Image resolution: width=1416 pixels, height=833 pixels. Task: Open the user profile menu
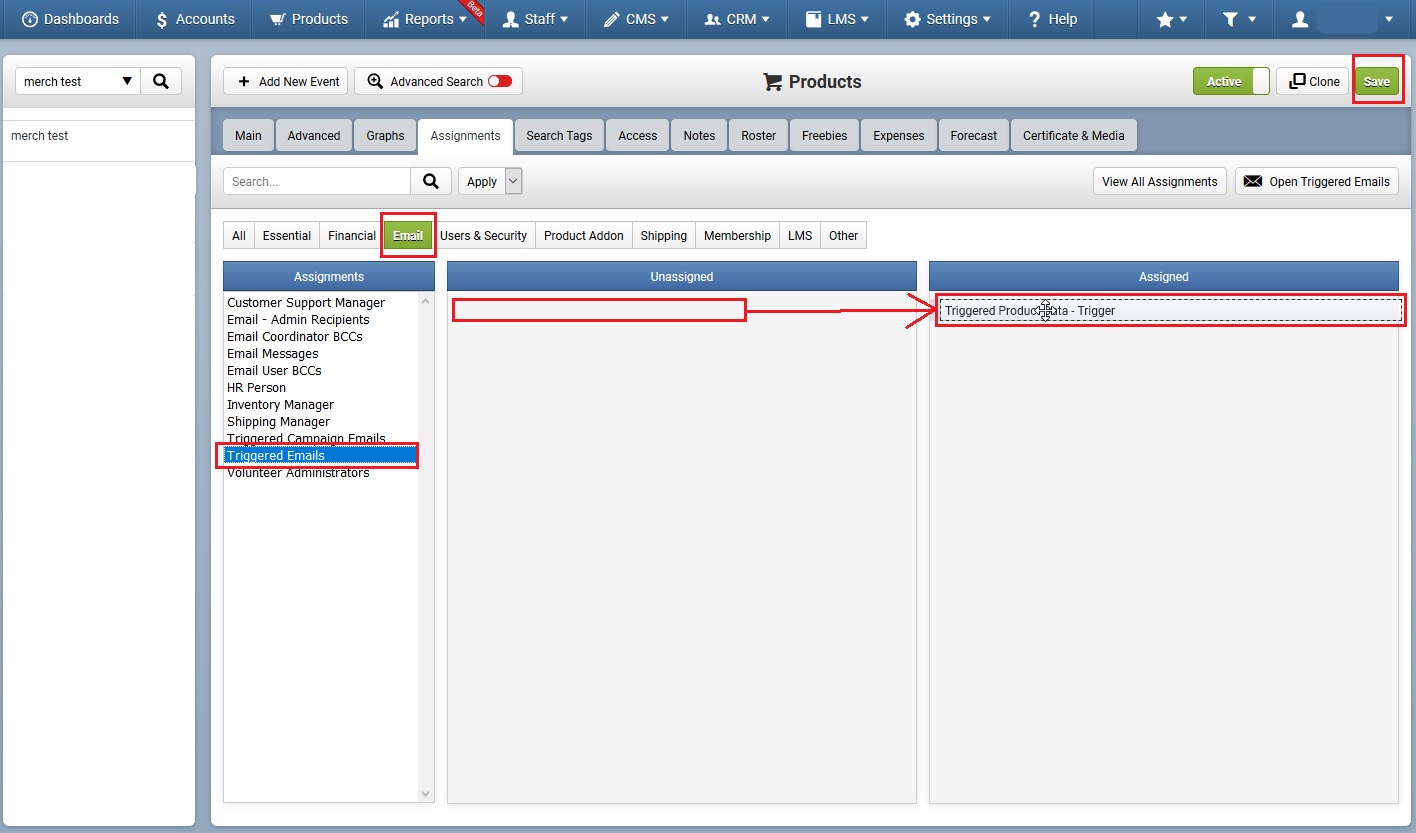(x=1342, y=19)
